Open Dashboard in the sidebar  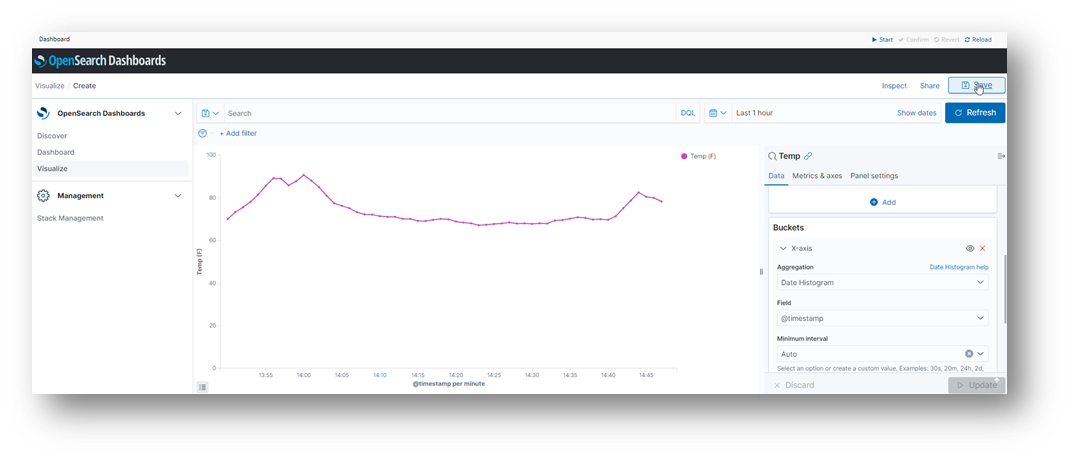tap(55, 152)
